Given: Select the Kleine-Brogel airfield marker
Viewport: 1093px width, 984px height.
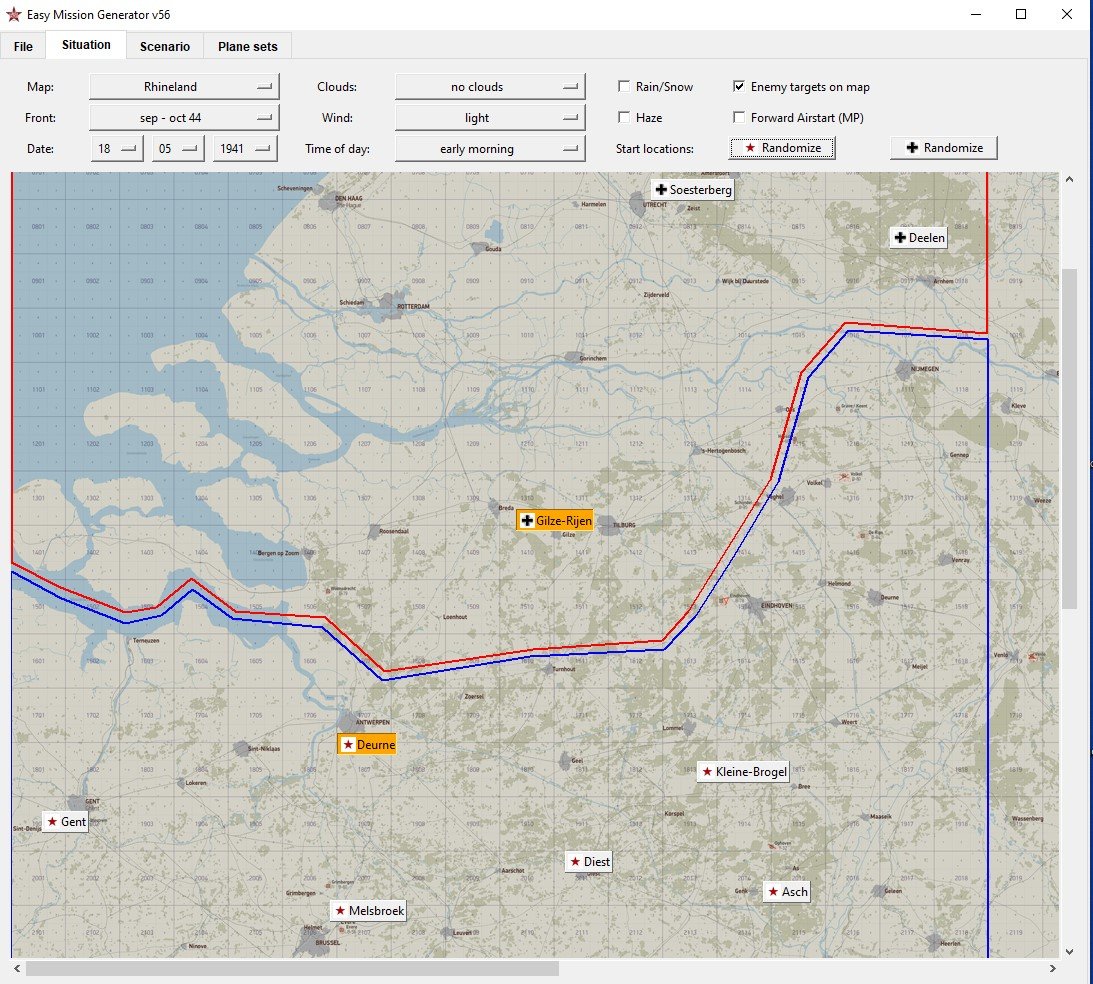Looking at the screenshot, I should coord(743,771).
